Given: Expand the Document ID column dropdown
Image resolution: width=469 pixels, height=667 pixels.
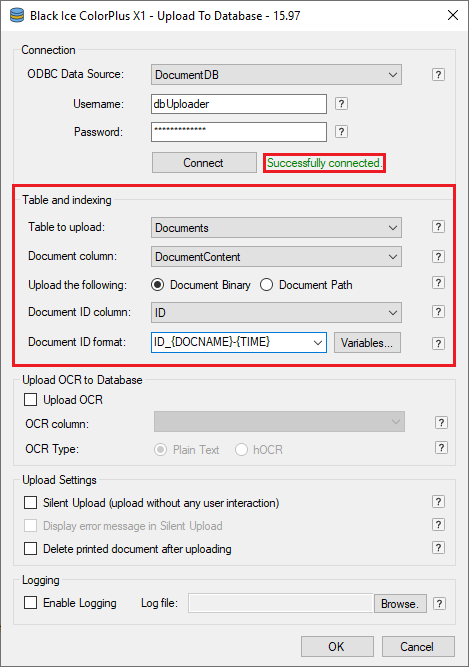Looking at the screenshot, I should (x=276, y=313).
